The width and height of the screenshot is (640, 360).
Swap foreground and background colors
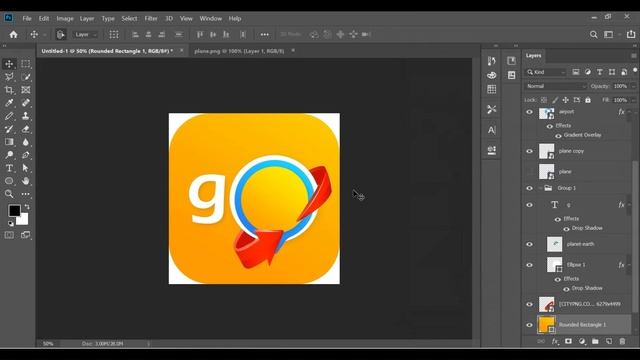tap(27, 207)
